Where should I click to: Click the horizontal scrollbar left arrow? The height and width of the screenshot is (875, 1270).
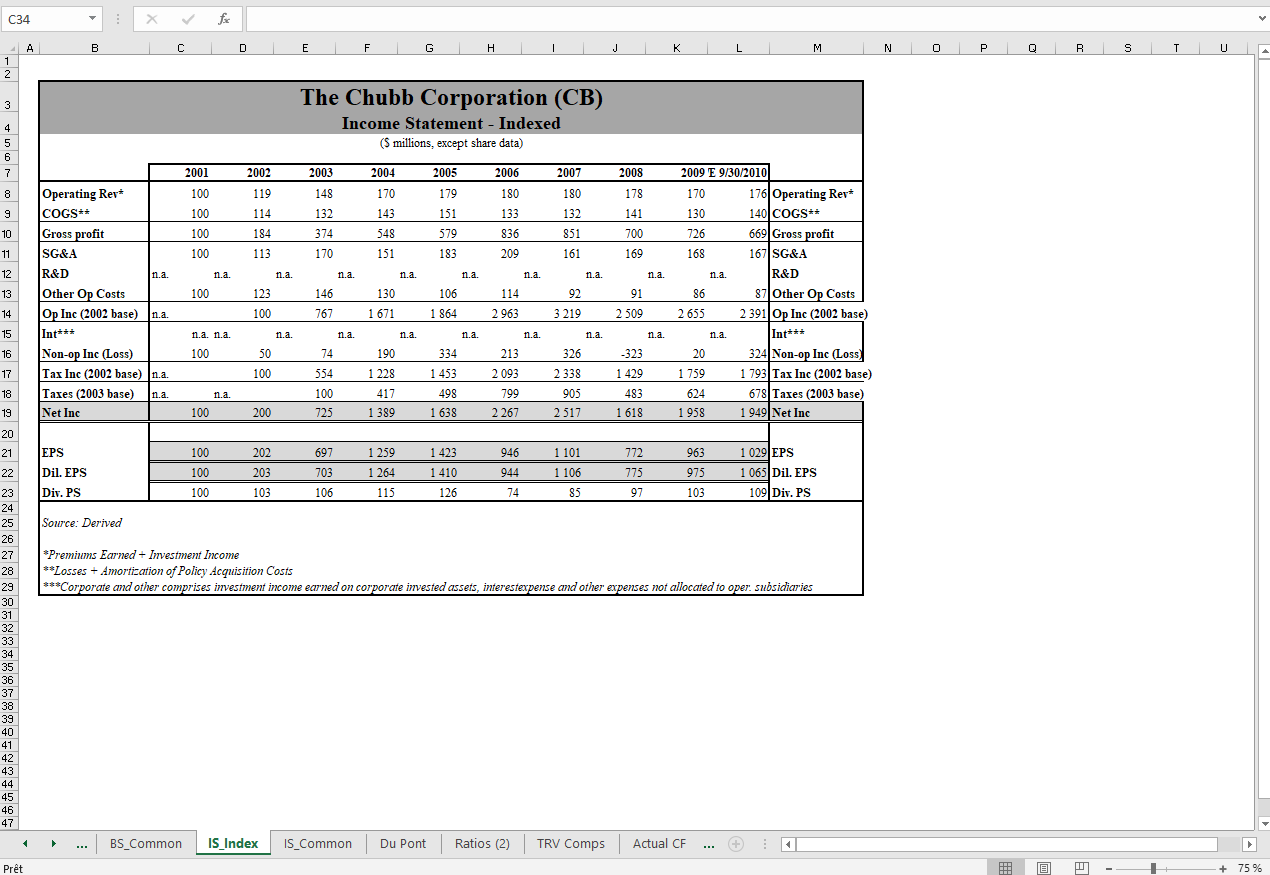tap(788, 844)
